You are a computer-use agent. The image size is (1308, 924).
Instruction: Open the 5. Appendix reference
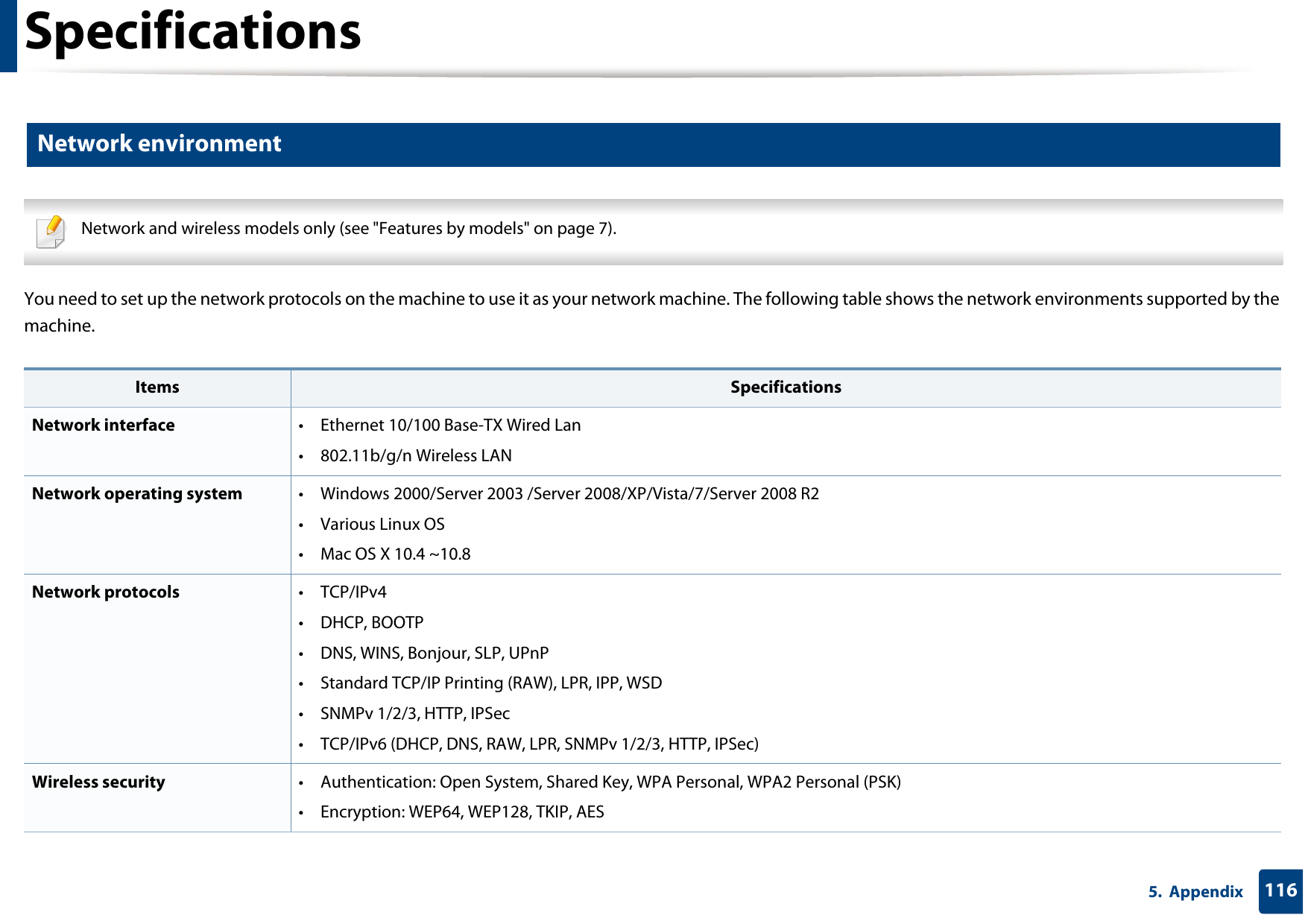(1198, 891)
